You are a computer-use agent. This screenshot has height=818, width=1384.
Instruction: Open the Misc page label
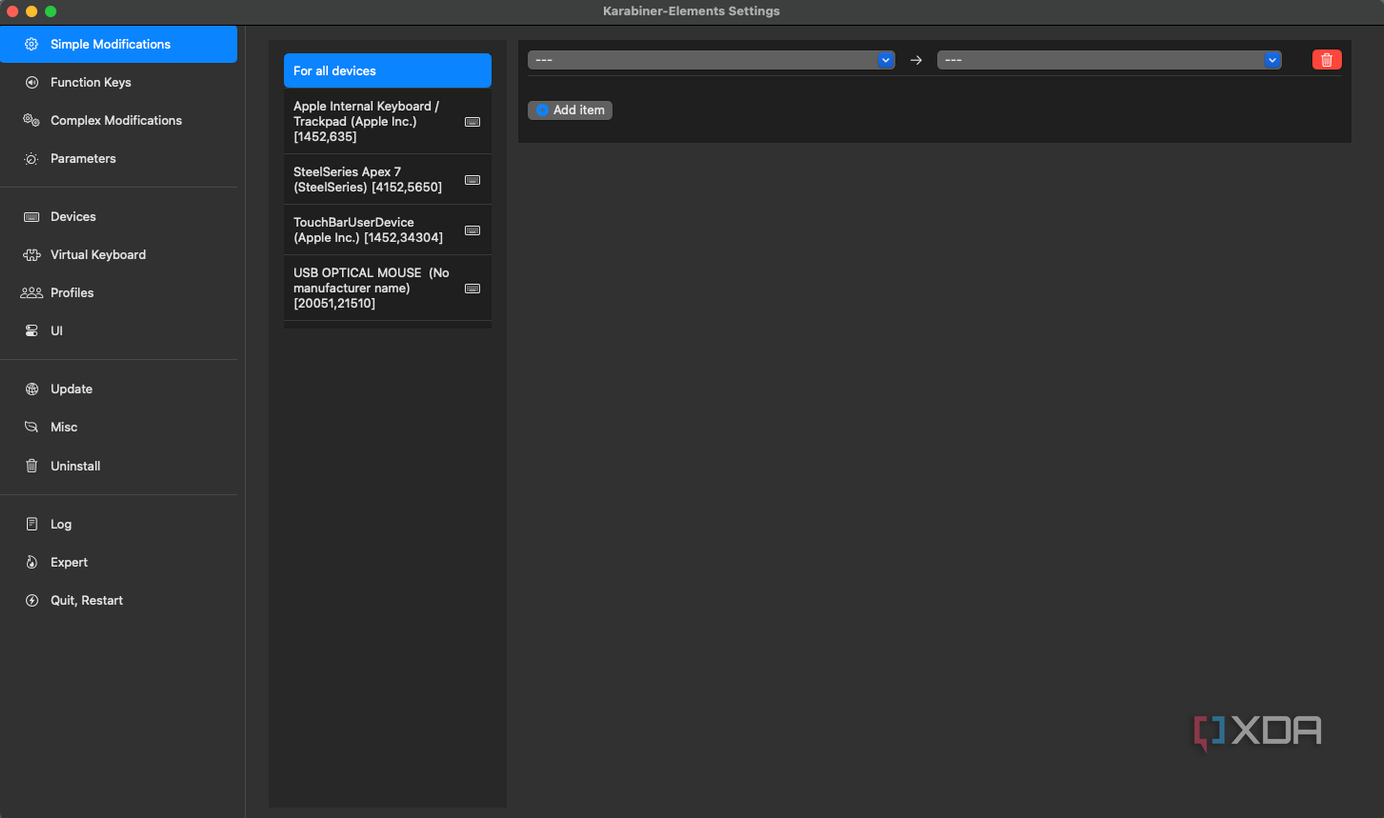pyautogui.click(x=64, y=427)
